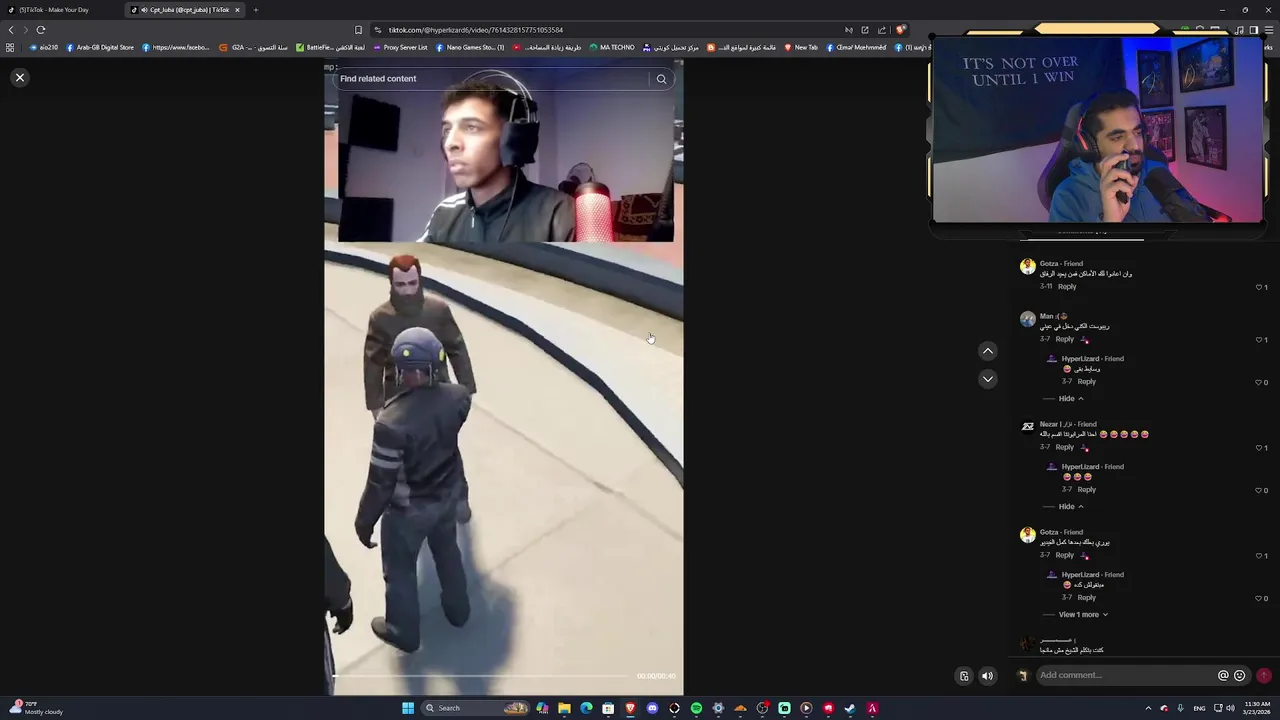The width and height of the screenshot is (1280, 720).
Task: Like the comment from Man
Action: coord(1261,340)
